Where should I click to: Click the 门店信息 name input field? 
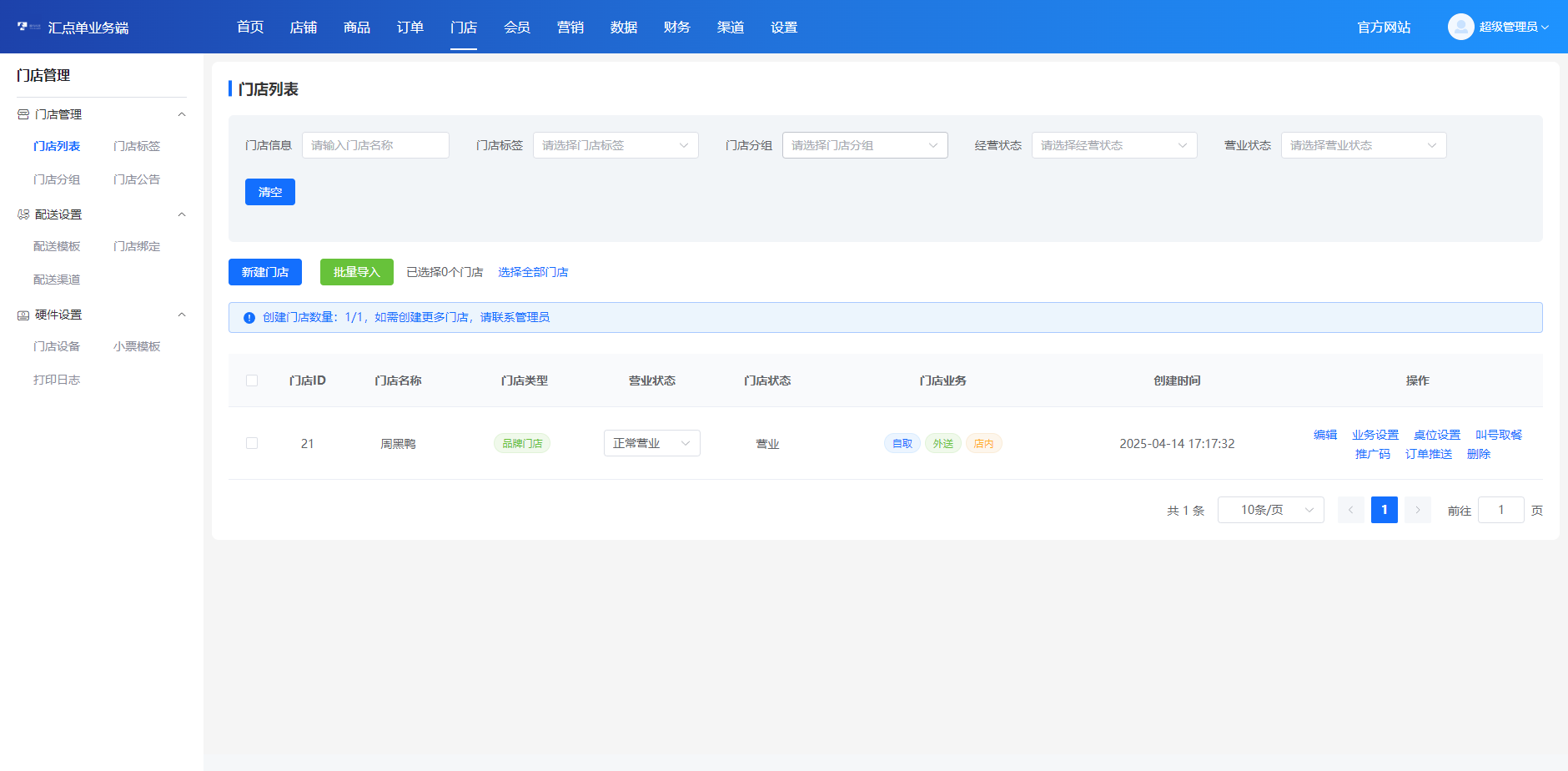[375, 145]
